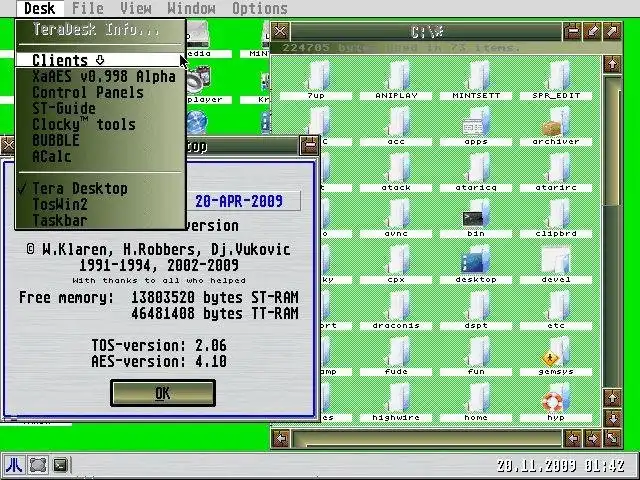
Task: Click the terminal icon in the taskbar
Action: (60, 465)
